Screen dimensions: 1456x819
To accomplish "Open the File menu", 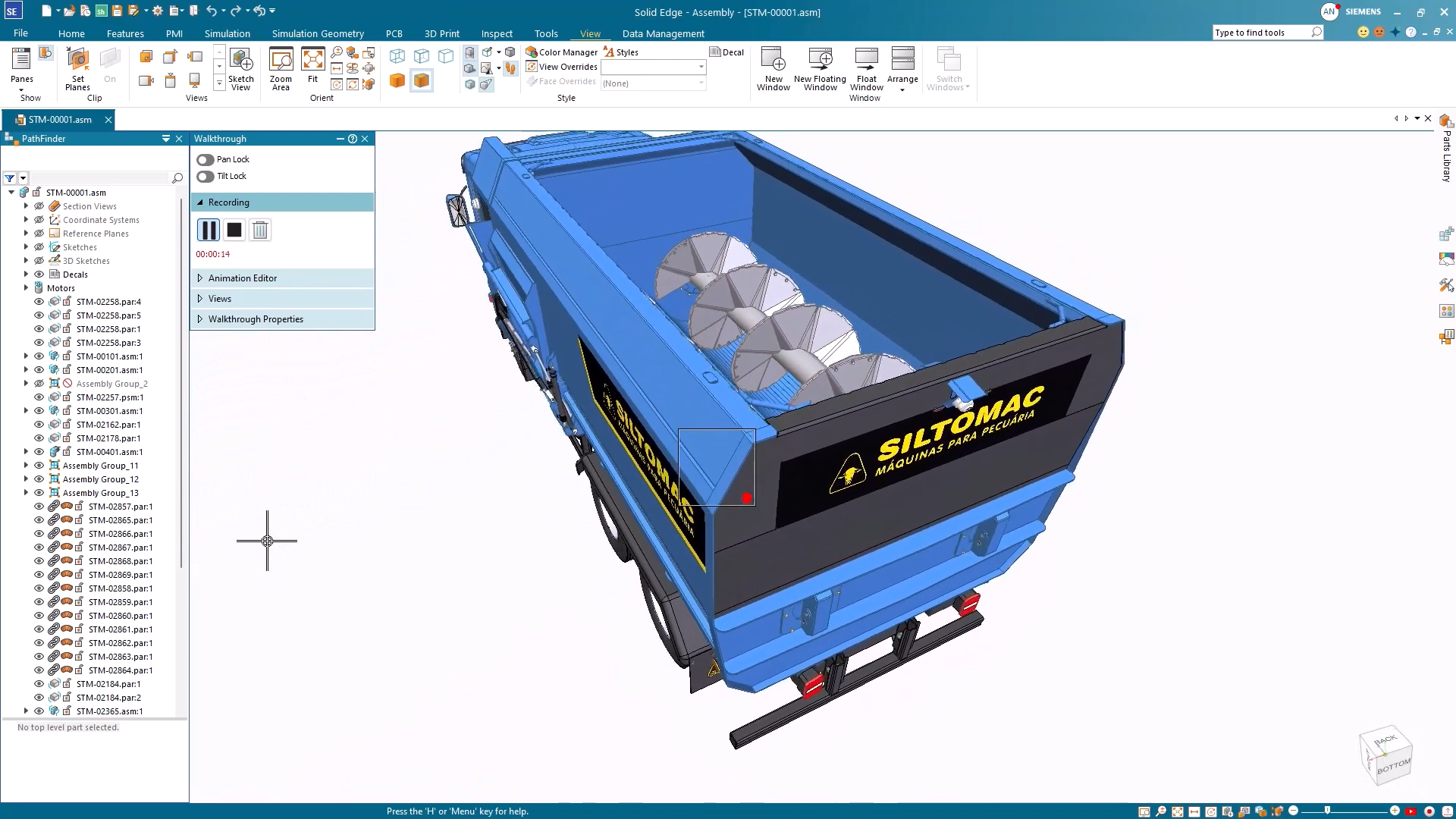I will (20, 33).
